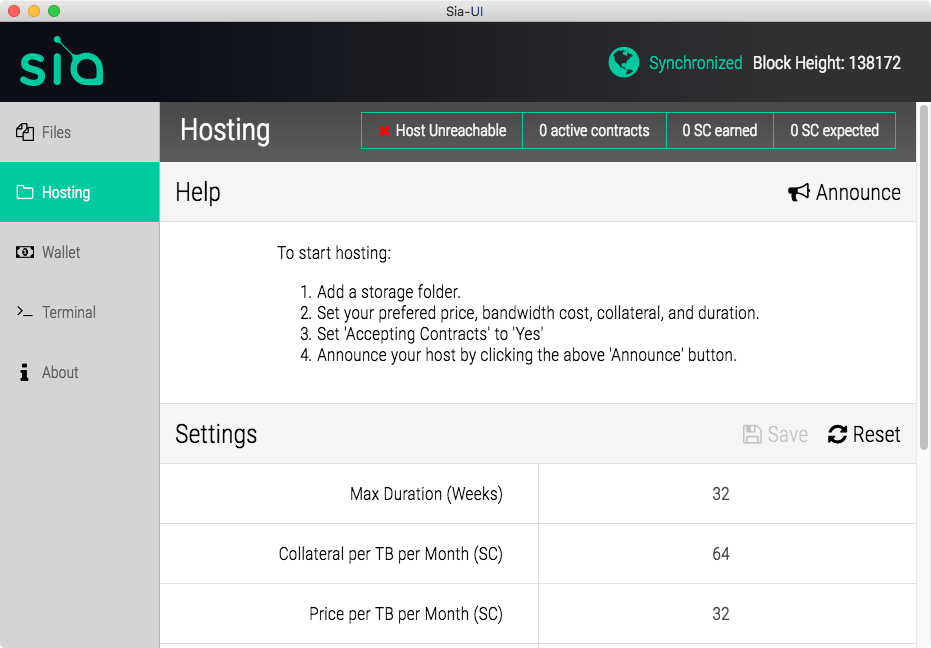931x648 pixels.
Task: Select the Hosting sidebar tab
Action: [x=80, y=192]
